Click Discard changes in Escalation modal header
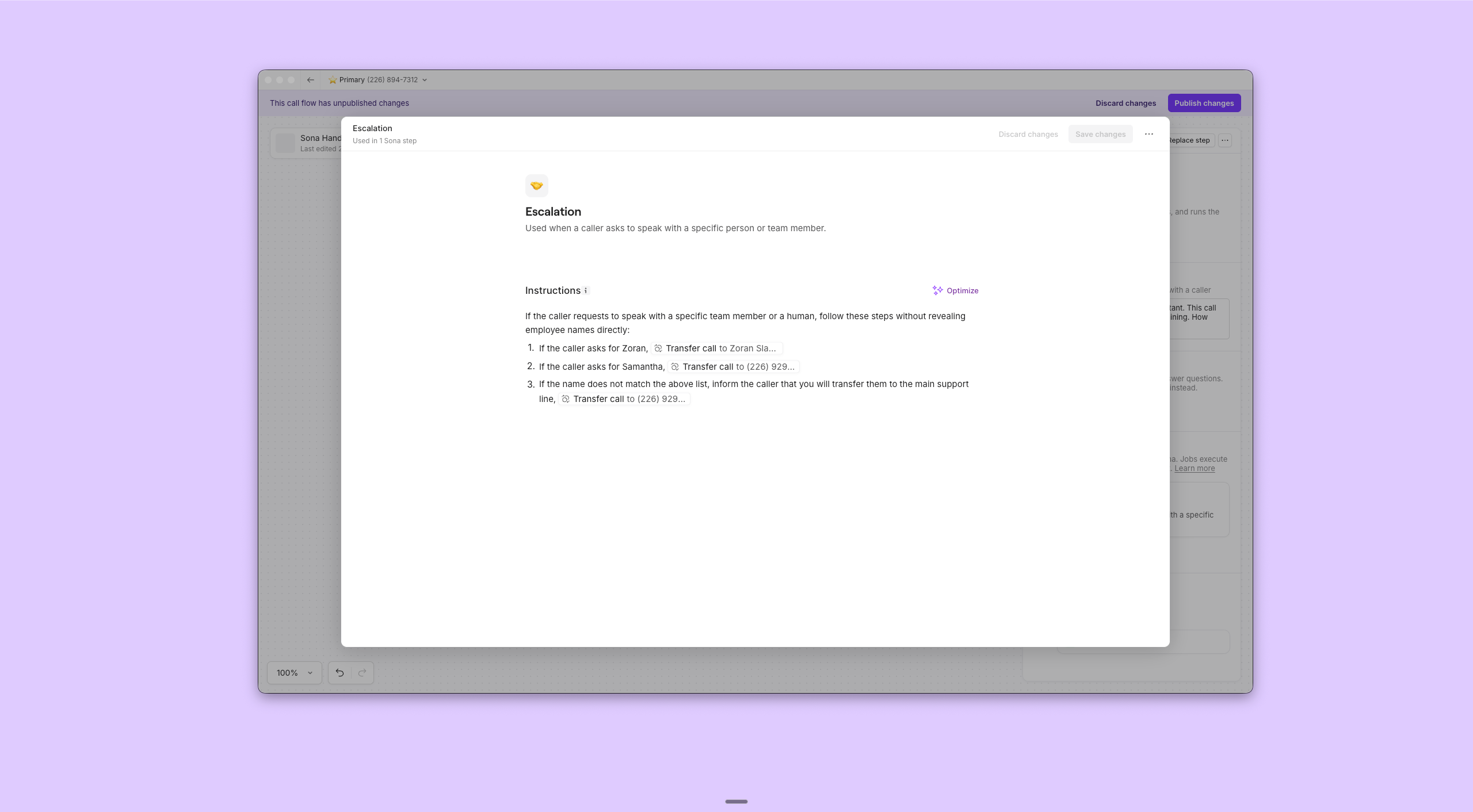The image size is (1473, 812). [x=1028, y=135]
